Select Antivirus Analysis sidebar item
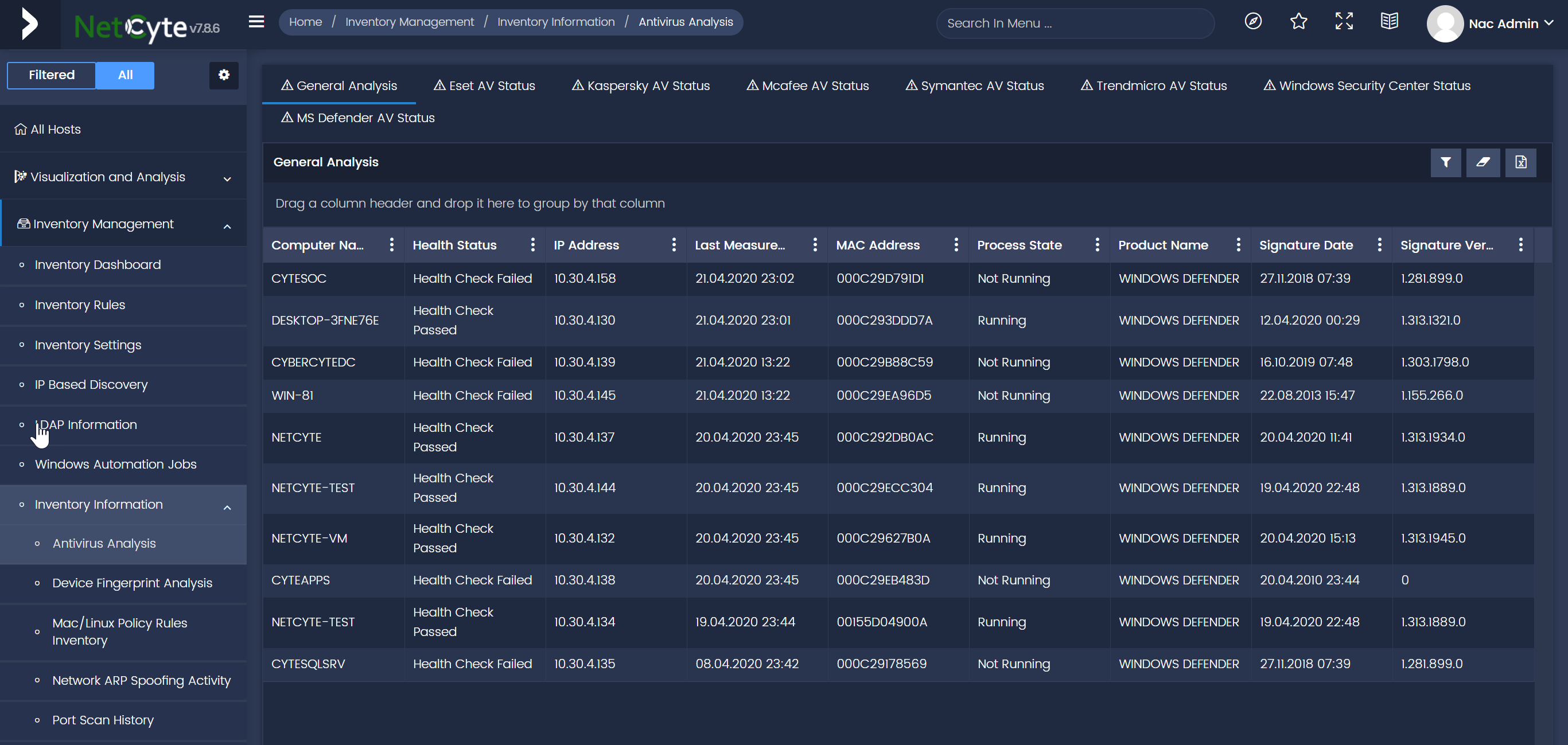 click(x=123, y=544)
